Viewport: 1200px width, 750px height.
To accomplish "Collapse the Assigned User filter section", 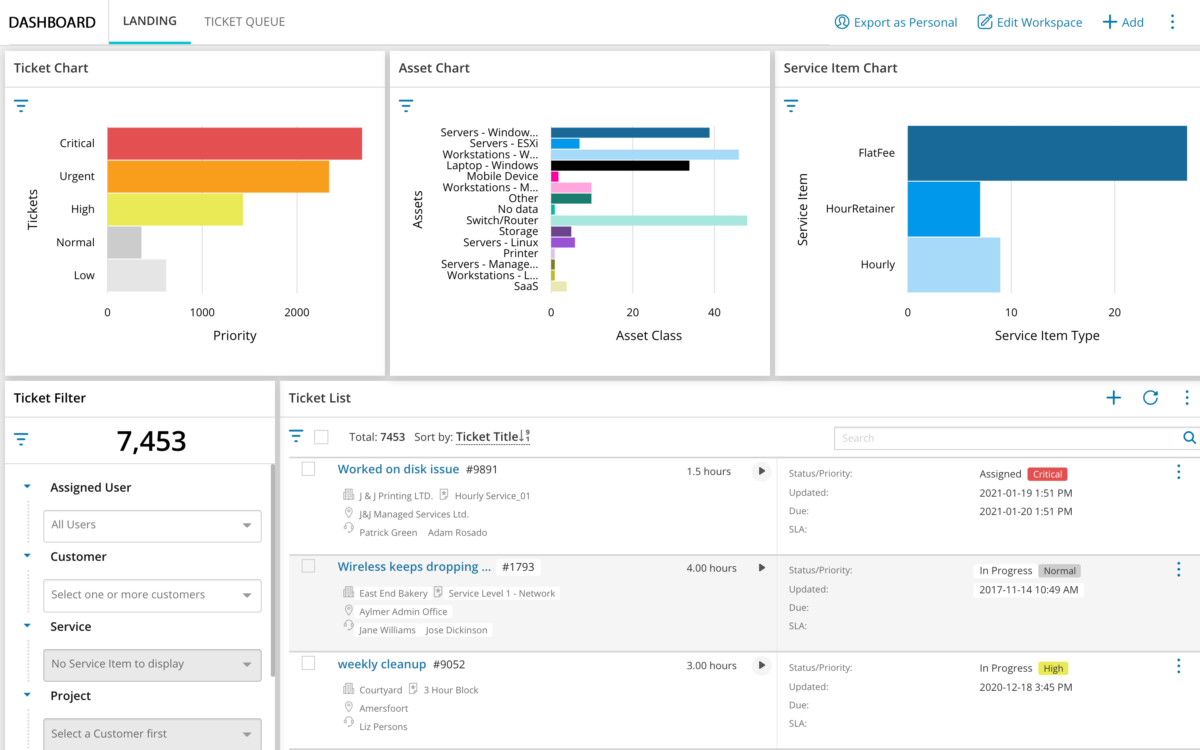I will (26, 487).
